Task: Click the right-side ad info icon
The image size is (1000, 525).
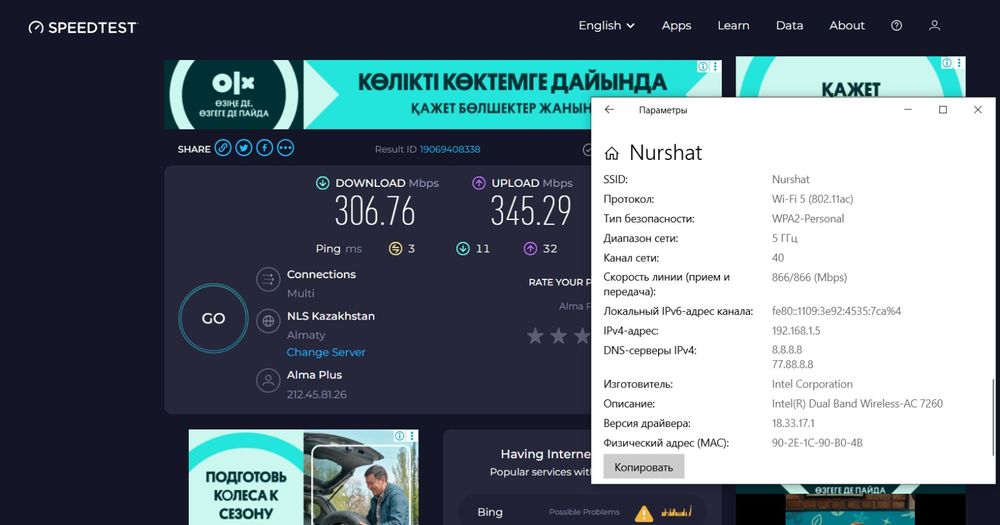Action: pyautogui.click(x=947, y=63)
